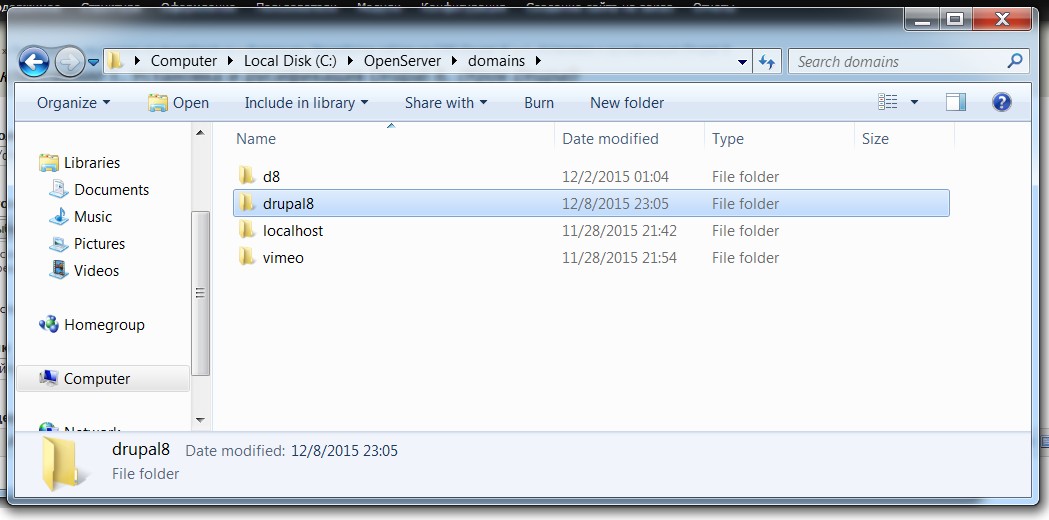The image size is (1049, 520).
Task: Open Pictures library in navigation pane
Action: tap(99, 244)
